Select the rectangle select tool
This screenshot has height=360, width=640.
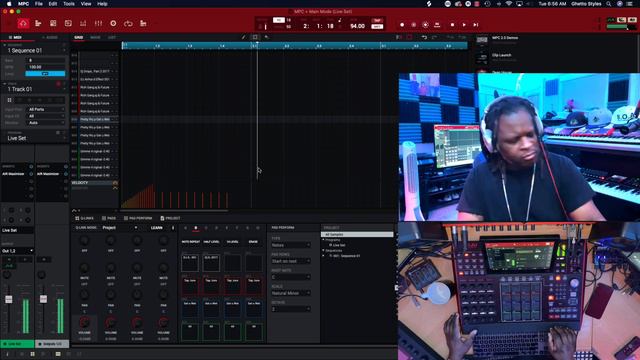255,37
